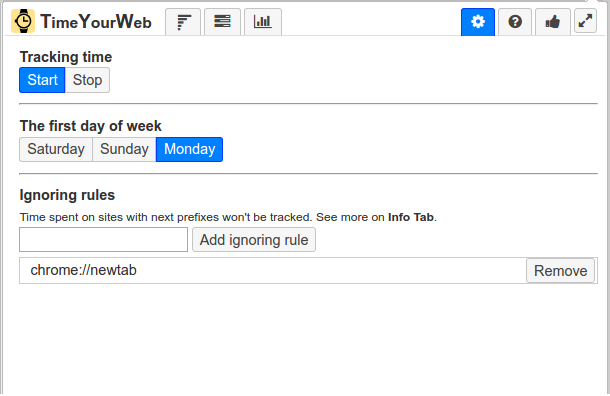610x396 pixels.
Task: Disable tracking with the Stop toggle
Action: [87, 80]
